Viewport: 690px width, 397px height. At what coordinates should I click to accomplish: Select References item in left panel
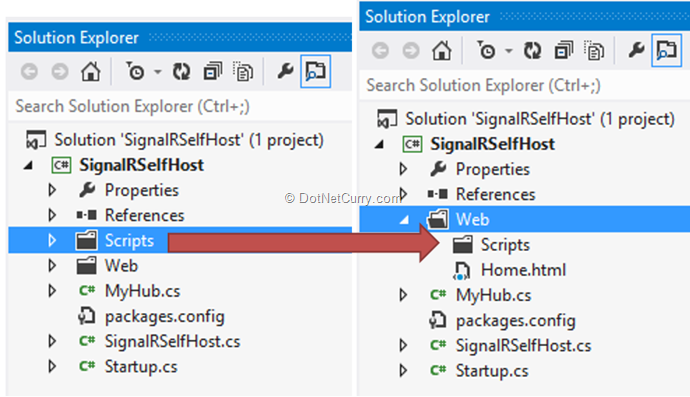[x=144, y=215]
